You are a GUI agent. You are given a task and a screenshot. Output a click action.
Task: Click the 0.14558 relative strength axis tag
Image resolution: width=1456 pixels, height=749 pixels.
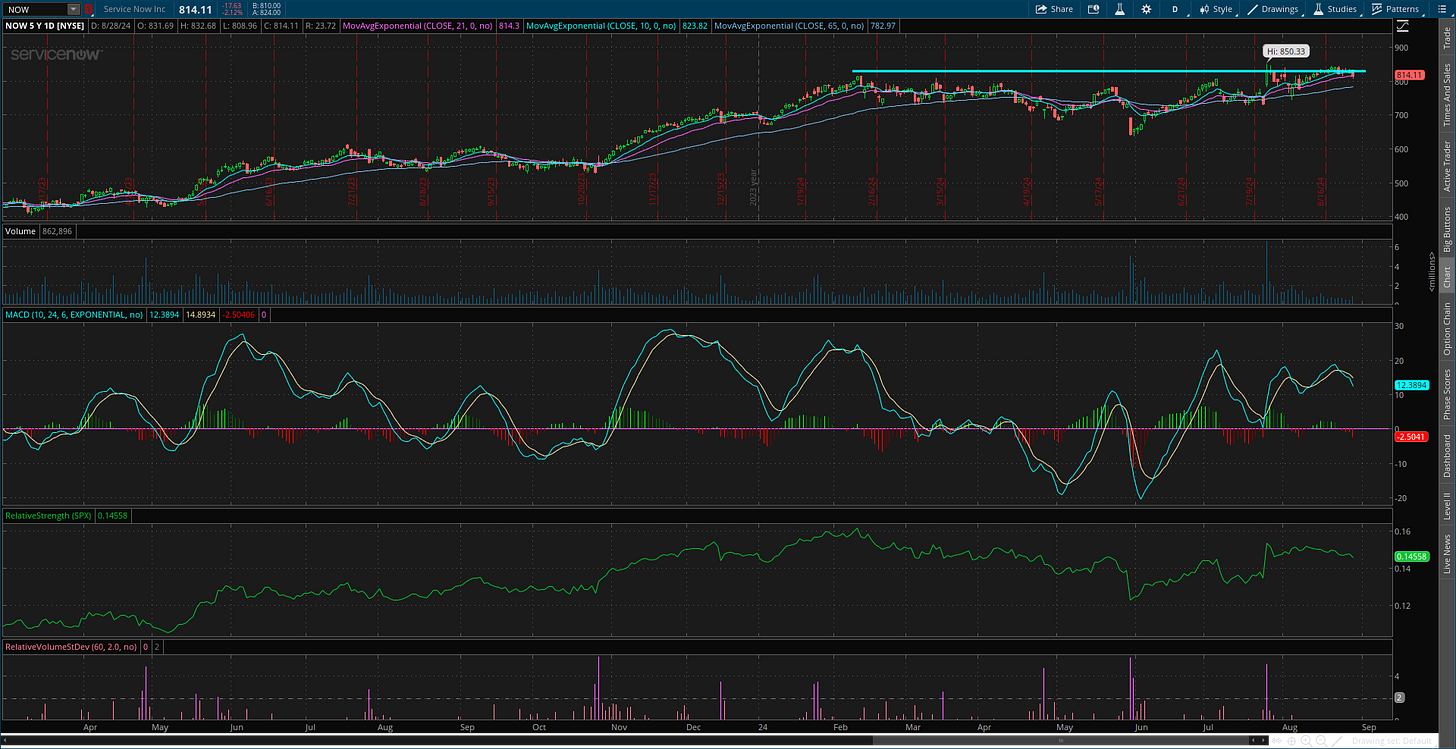pos(1410,557)
